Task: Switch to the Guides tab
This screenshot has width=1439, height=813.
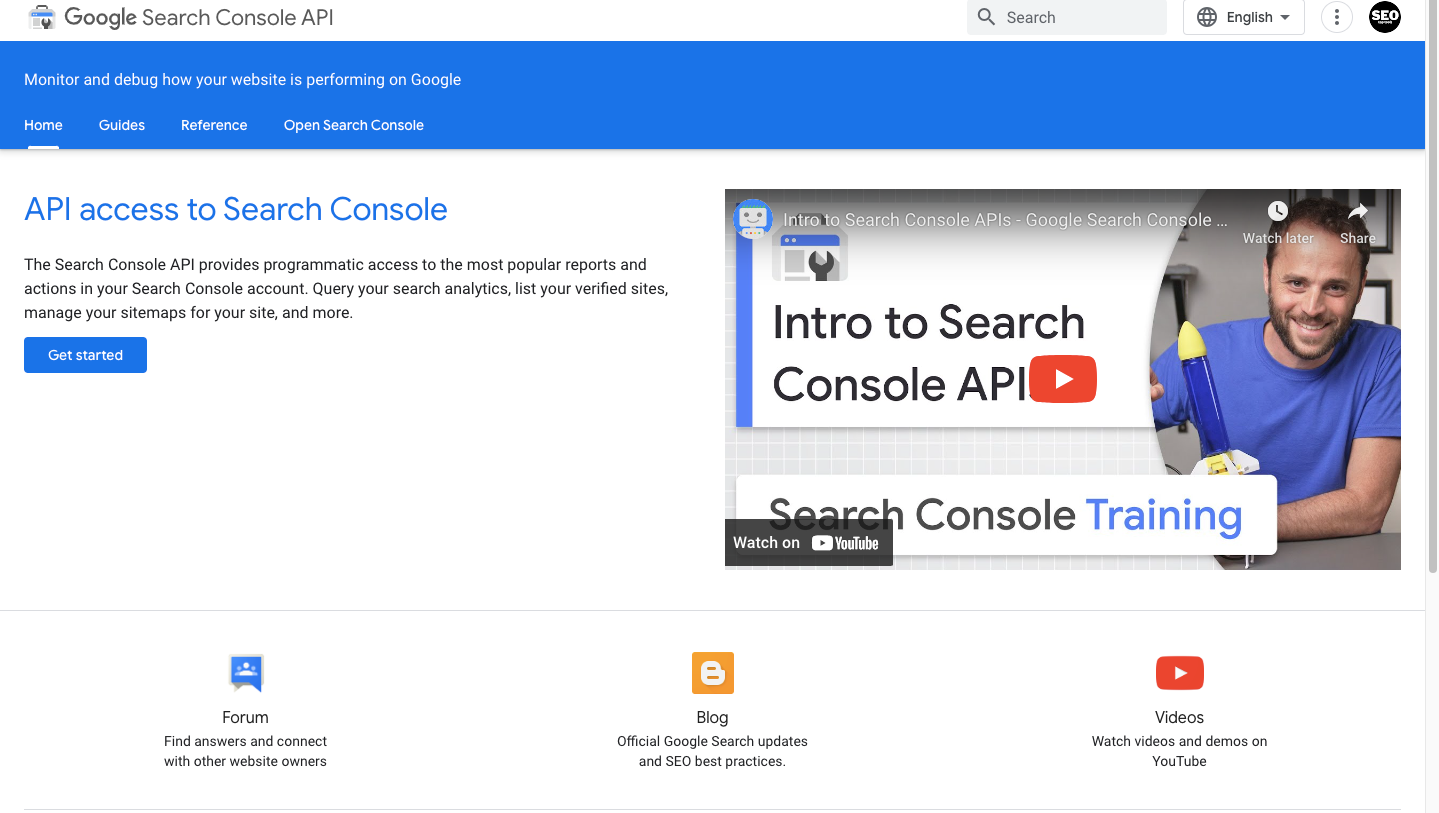Action: 122,125
